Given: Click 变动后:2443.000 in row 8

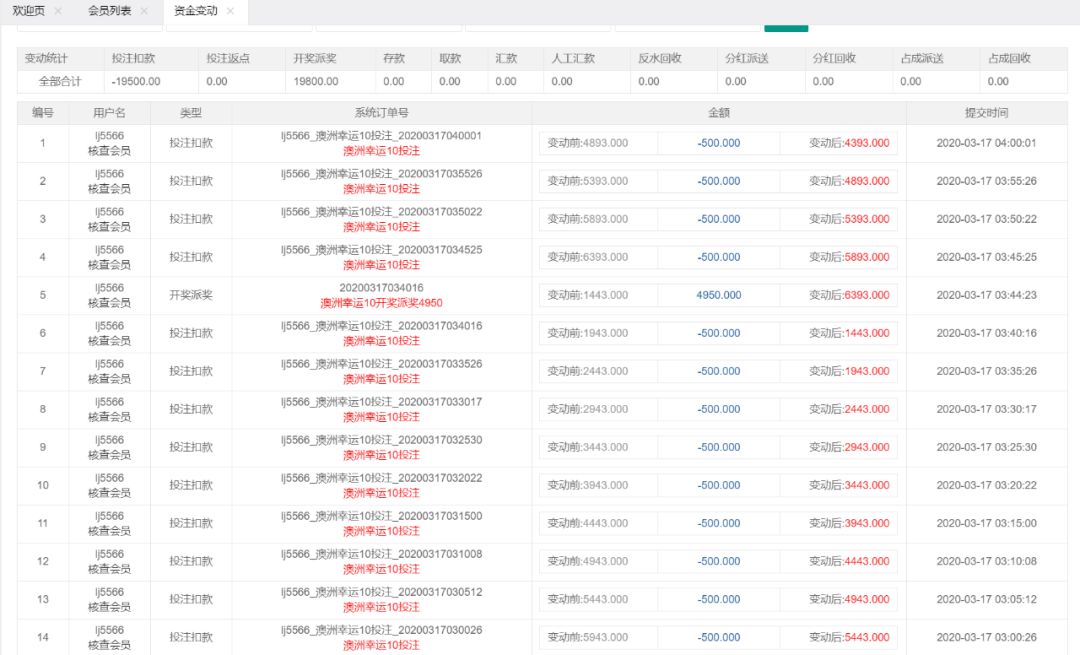Looking at the screenshot, I should pyautogui.click(x=849, y=409).
